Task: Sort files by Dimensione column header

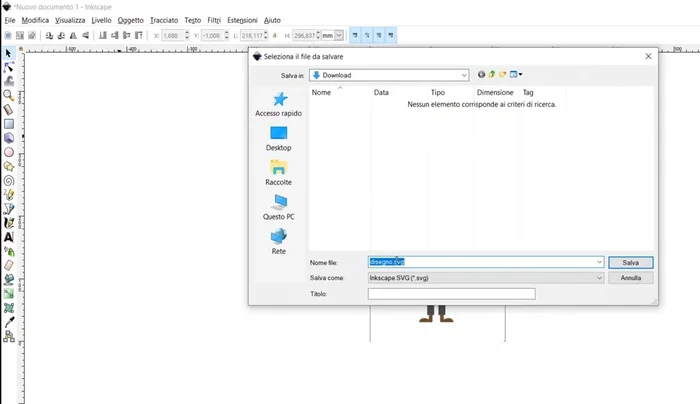Action: pos(495,92)
